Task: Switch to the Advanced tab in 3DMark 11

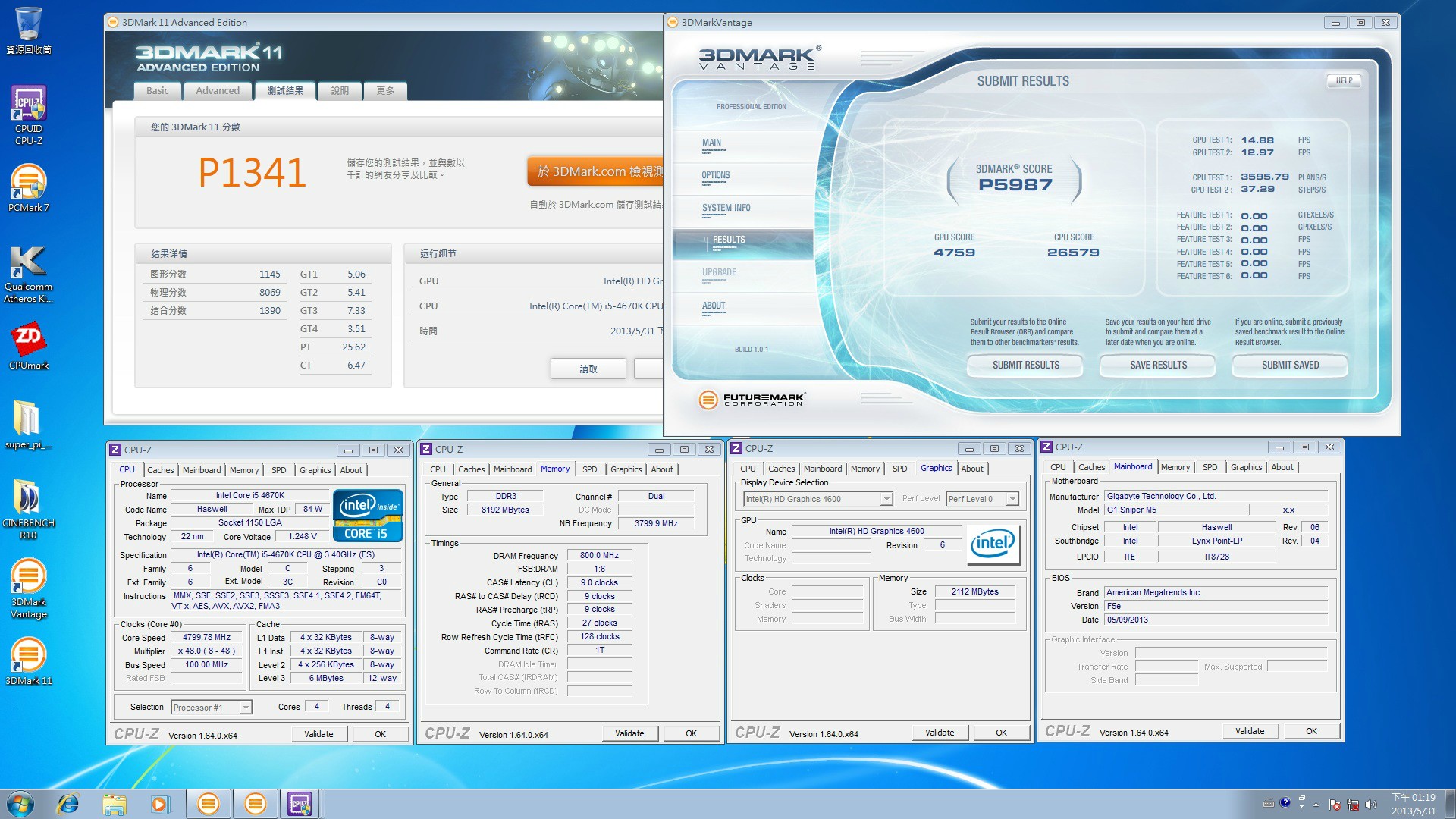Action: tap(218, 91)
